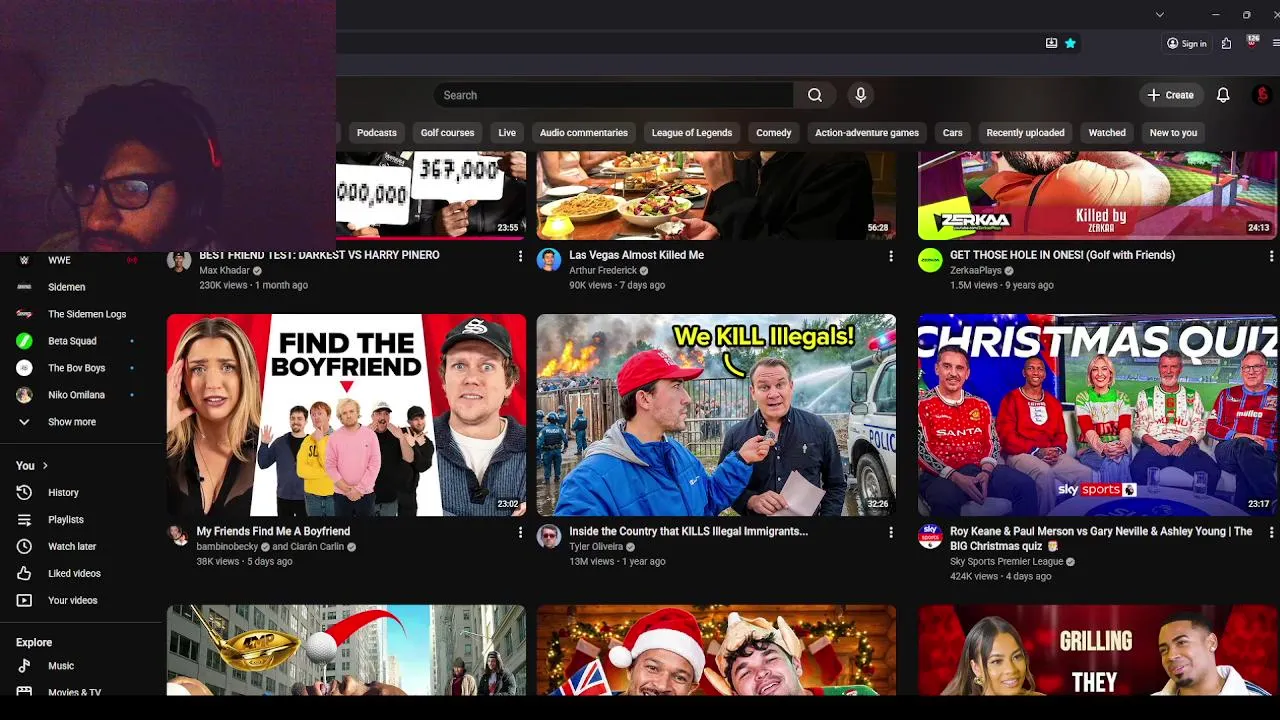1280x720 pixels.
Task: Click the Create button
Action: click(x=1170, y=95)
